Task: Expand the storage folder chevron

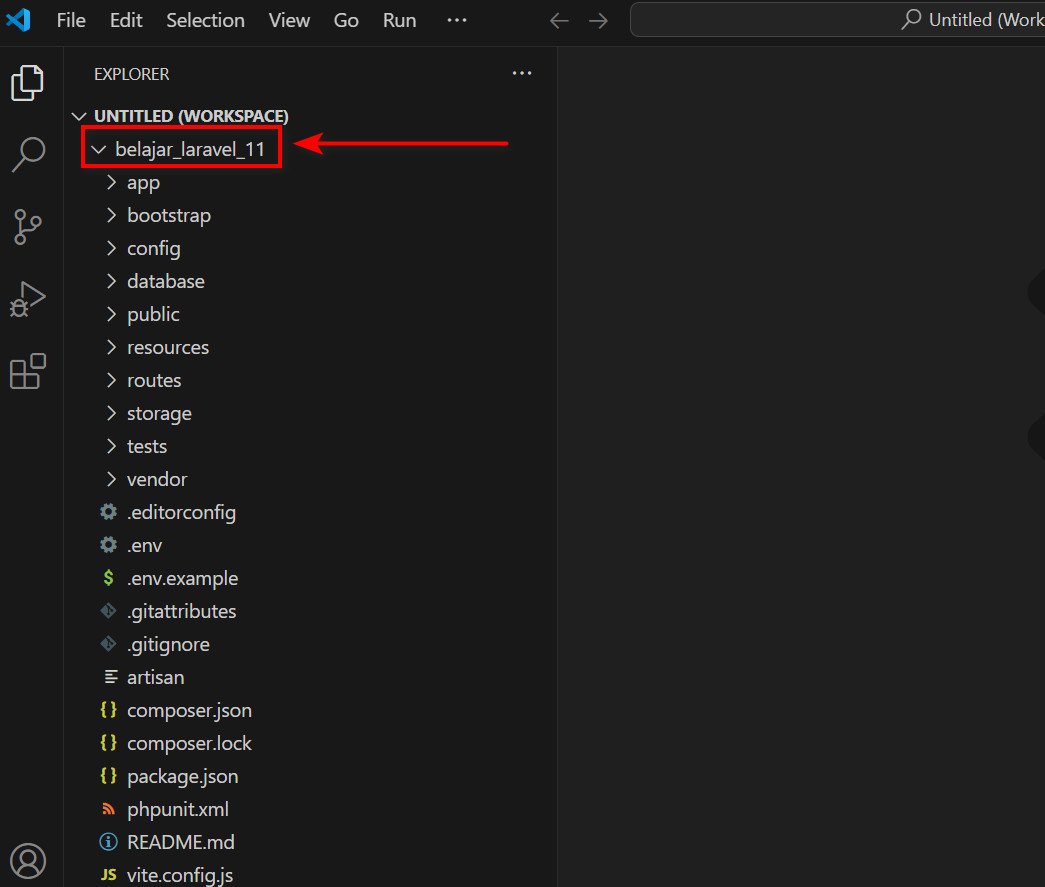Action: 111,413
